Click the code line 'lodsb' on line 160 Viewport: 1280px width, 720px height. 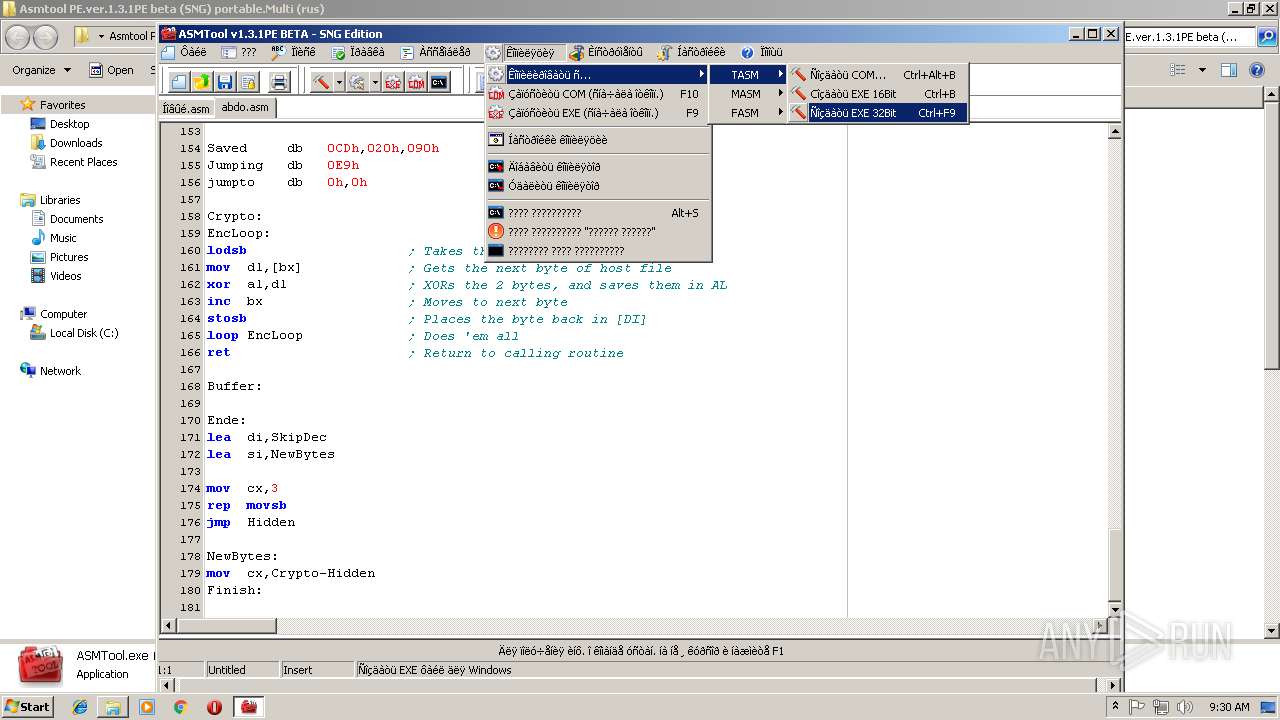[x=226, y=251]
